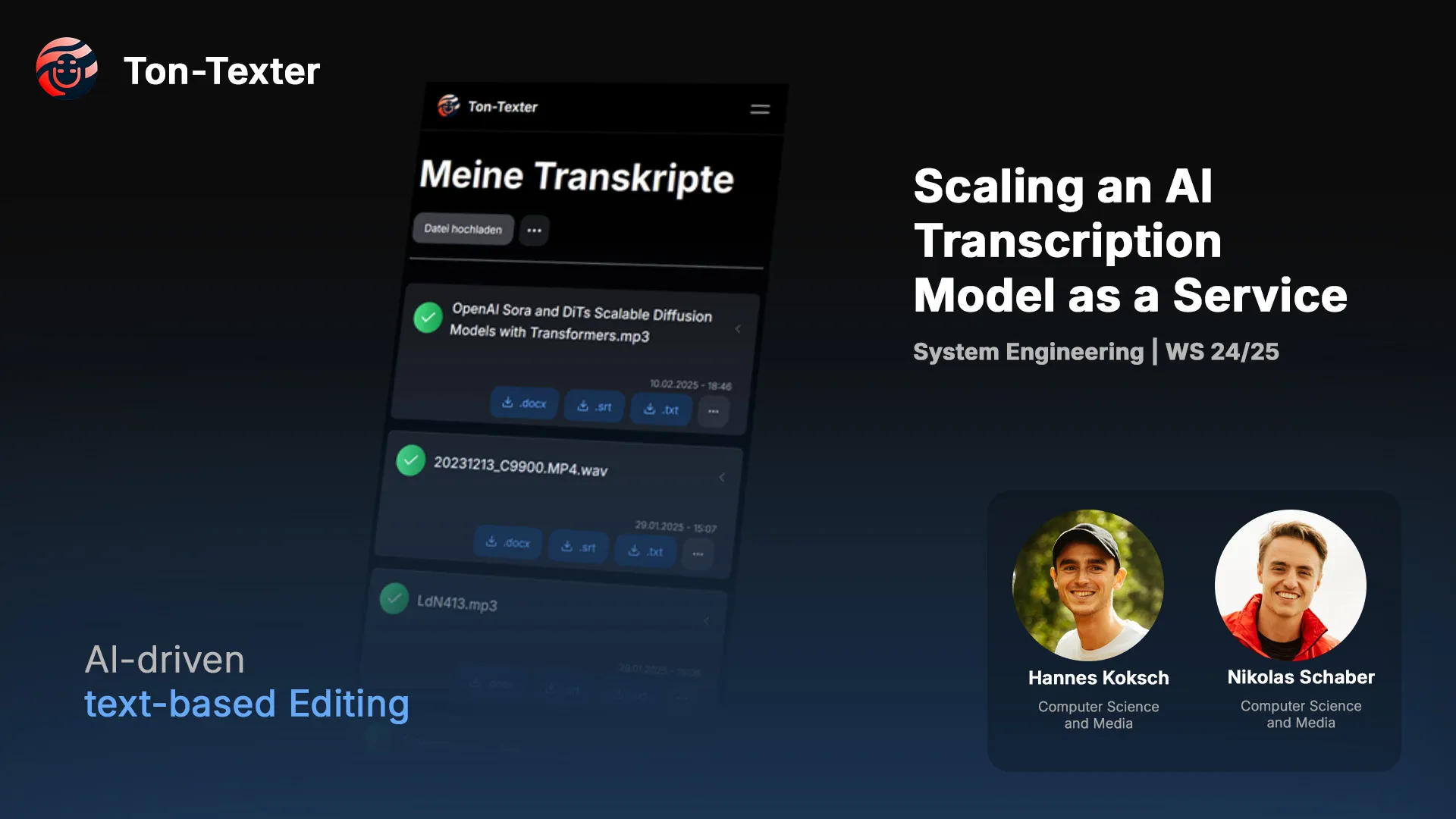
Task: Download .txt of 20231213_C9900.MP4.wav
Action: coord(645,551)
